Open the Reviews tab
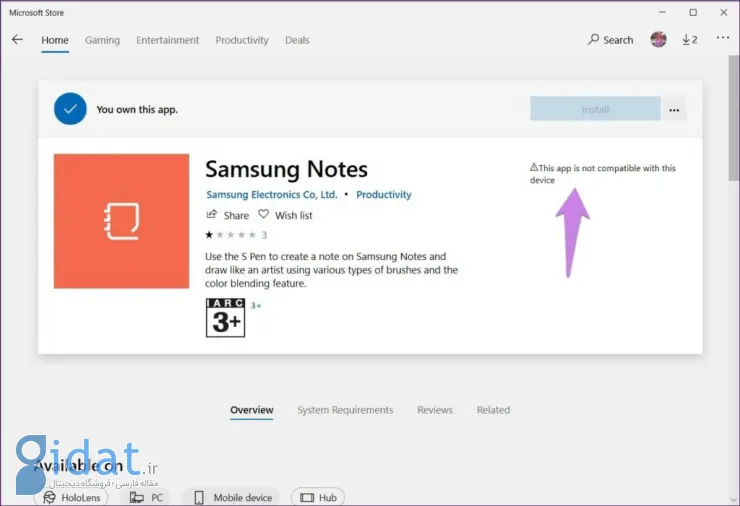 [x=435, y=410]
